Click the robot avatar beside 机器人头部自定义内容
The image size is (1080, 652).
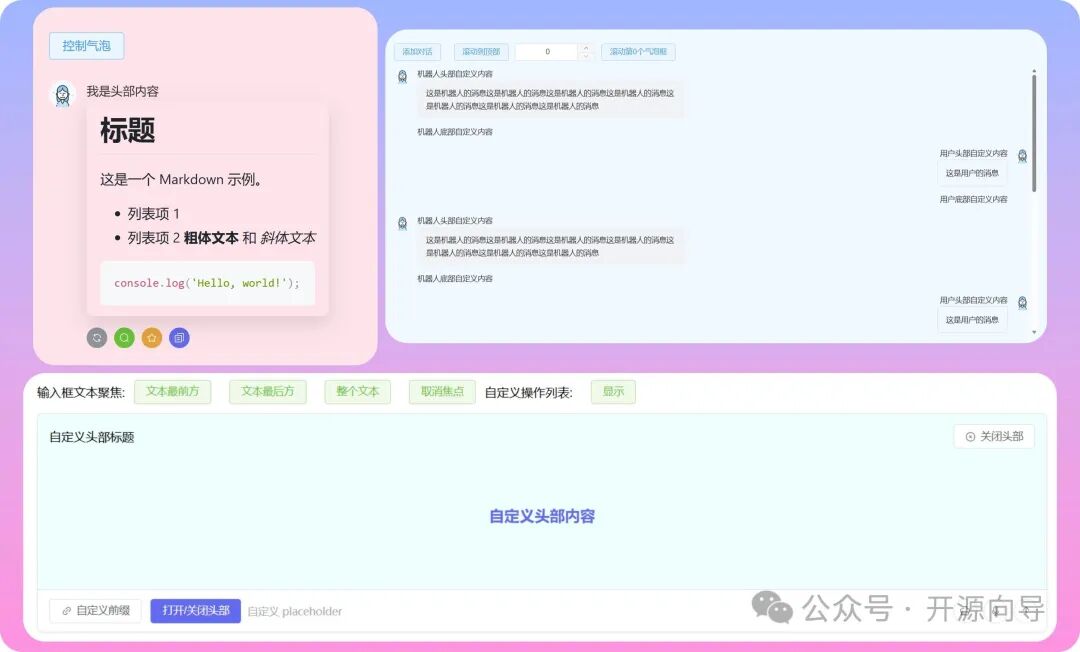tap(403, 73)
